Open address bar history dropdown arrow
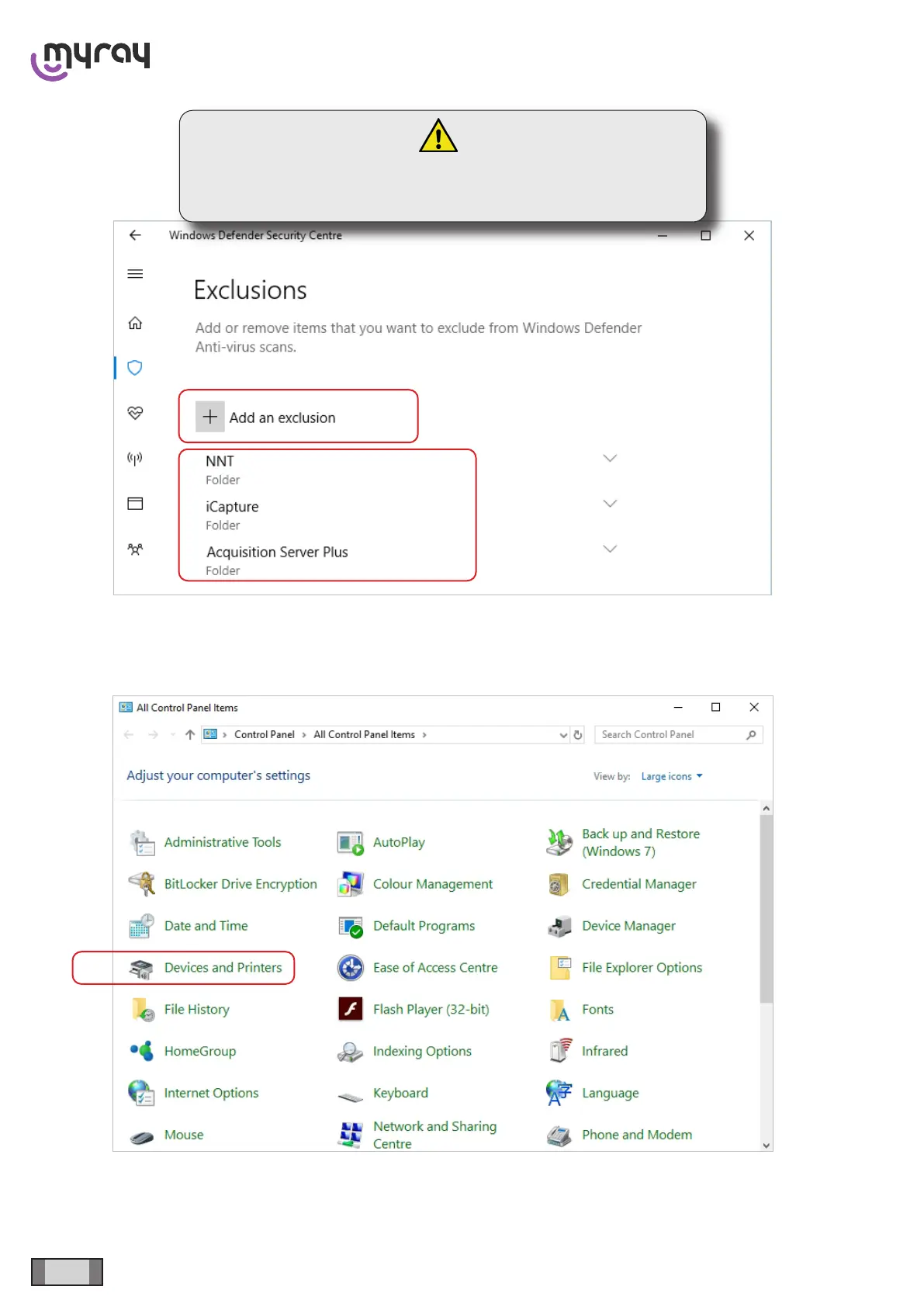The height and width of the screenshot is (1307, 924). pos(563,735)
